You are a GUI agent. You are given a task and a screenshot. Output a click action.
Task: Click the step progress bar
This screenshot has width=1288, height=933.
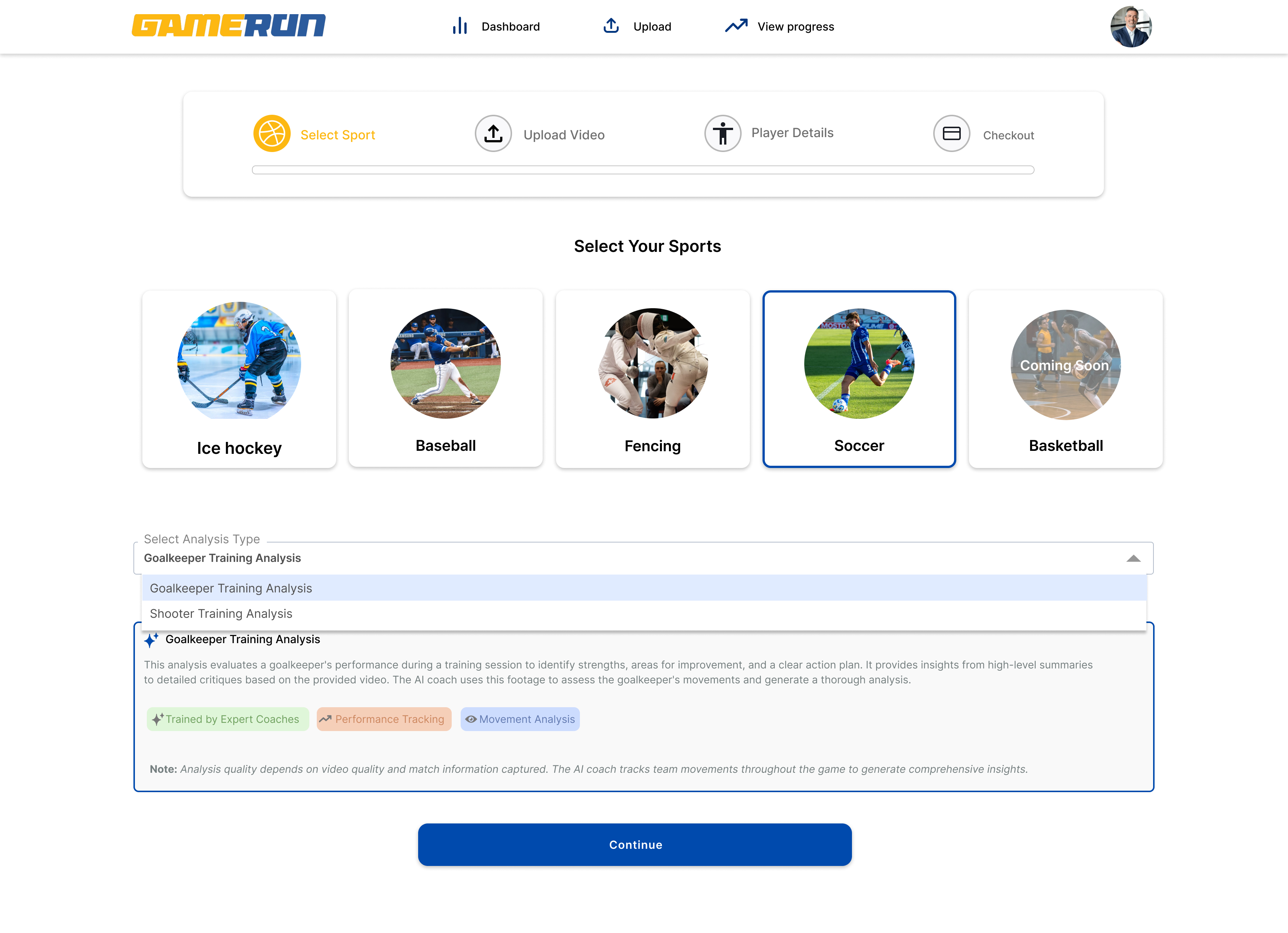643,170
